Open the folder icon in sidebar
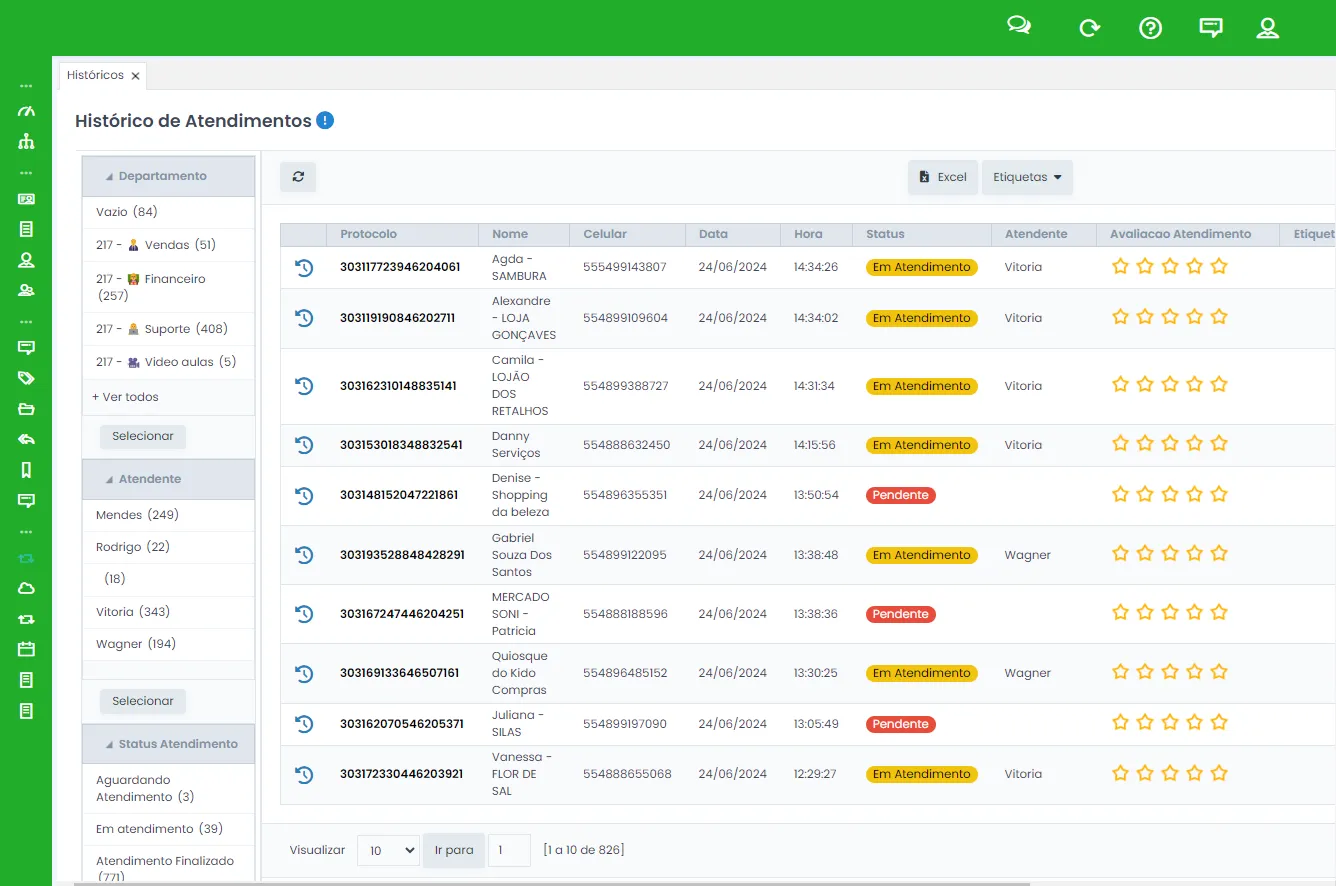The width and height of the screenshot is (1336, 886). [x=26, y=409]
